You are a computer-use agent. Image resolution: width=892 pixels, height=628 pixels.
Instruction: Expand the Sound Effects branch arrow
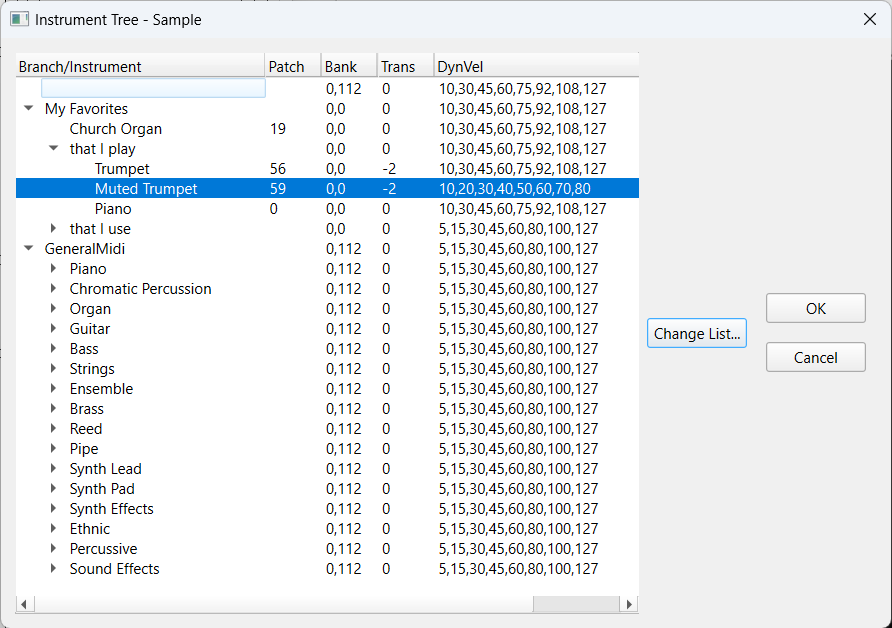[53, 568]
